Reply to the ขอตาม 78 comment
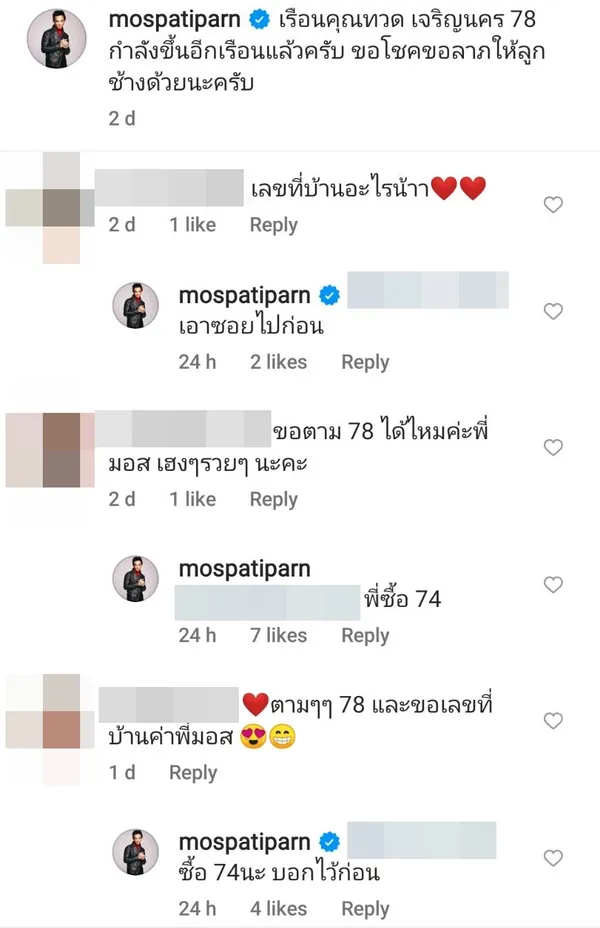 click(273, 500)
